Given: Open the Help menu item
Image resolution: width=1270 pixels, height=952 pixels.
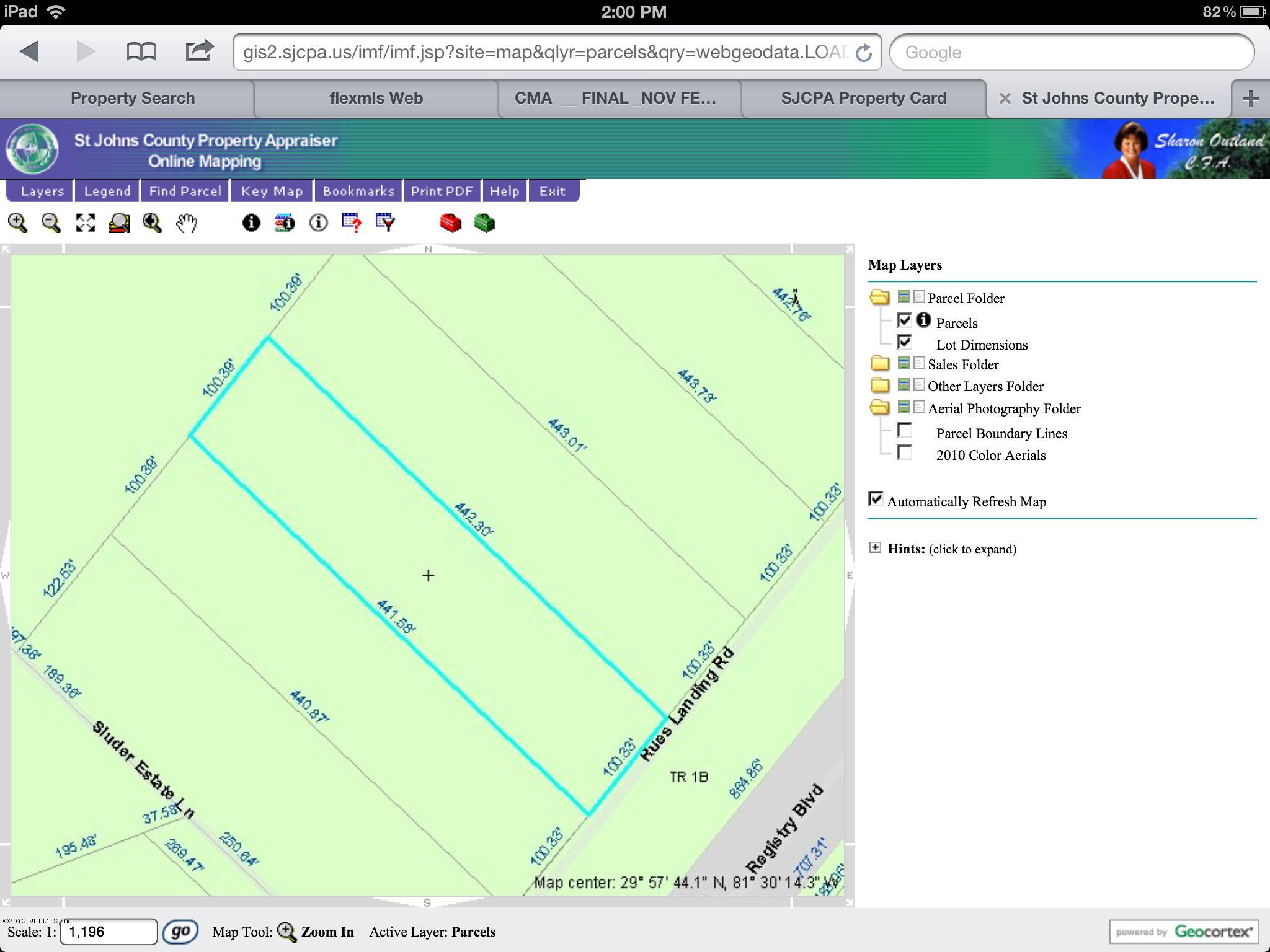Looking at the screenshot, I should pyautogui.click(x=504, y=191).
